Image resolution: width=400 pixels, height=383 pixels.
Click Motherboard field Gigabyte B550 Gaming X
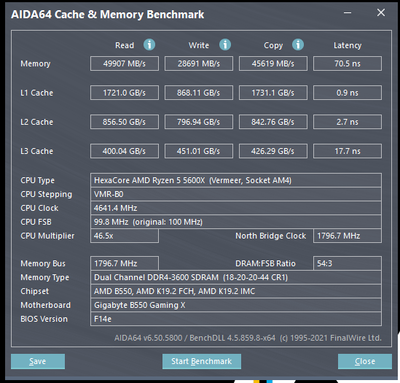coord(236,305)
